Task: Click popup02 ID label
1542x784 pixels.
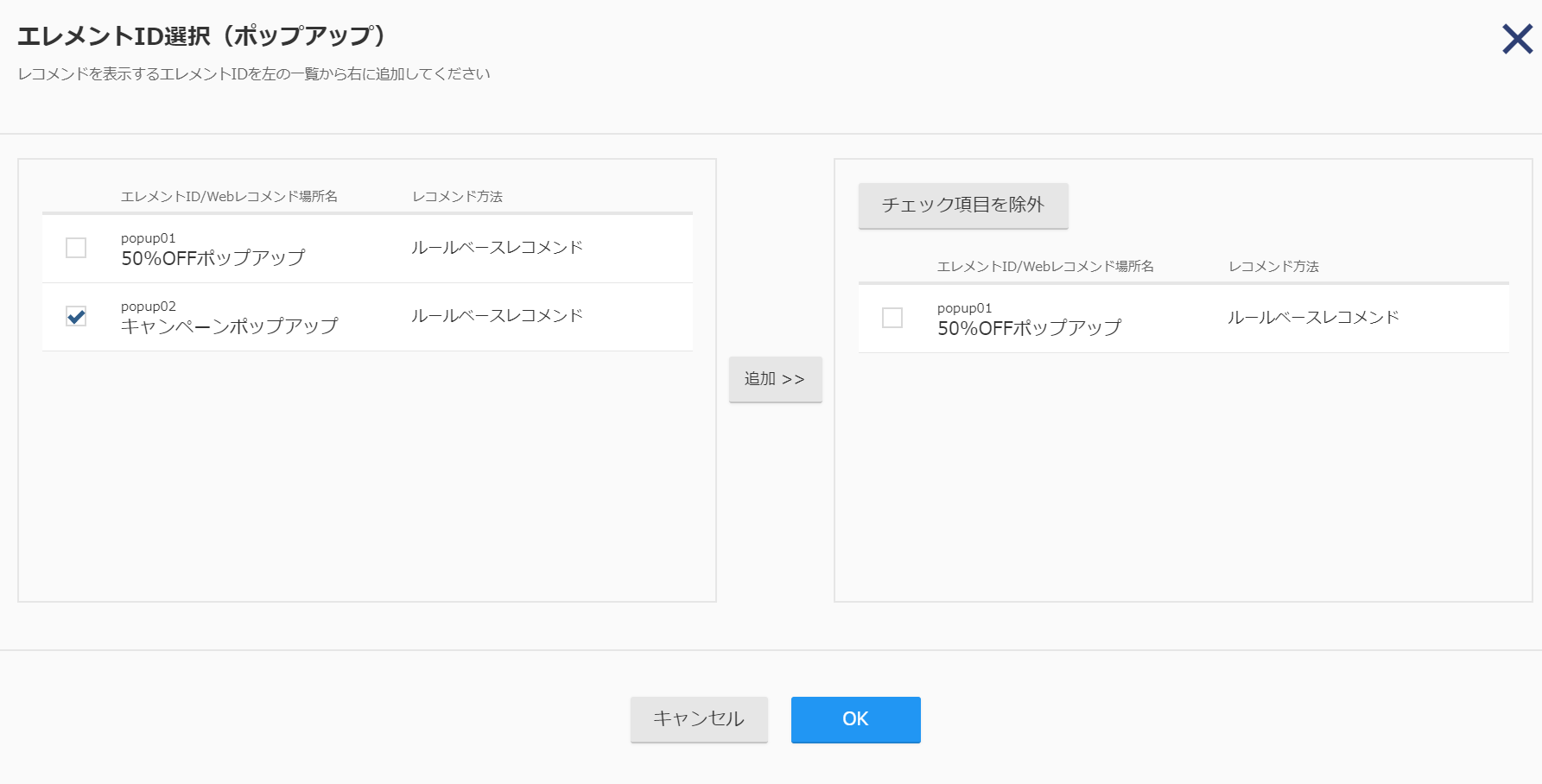Action: (x=149, y=307)
